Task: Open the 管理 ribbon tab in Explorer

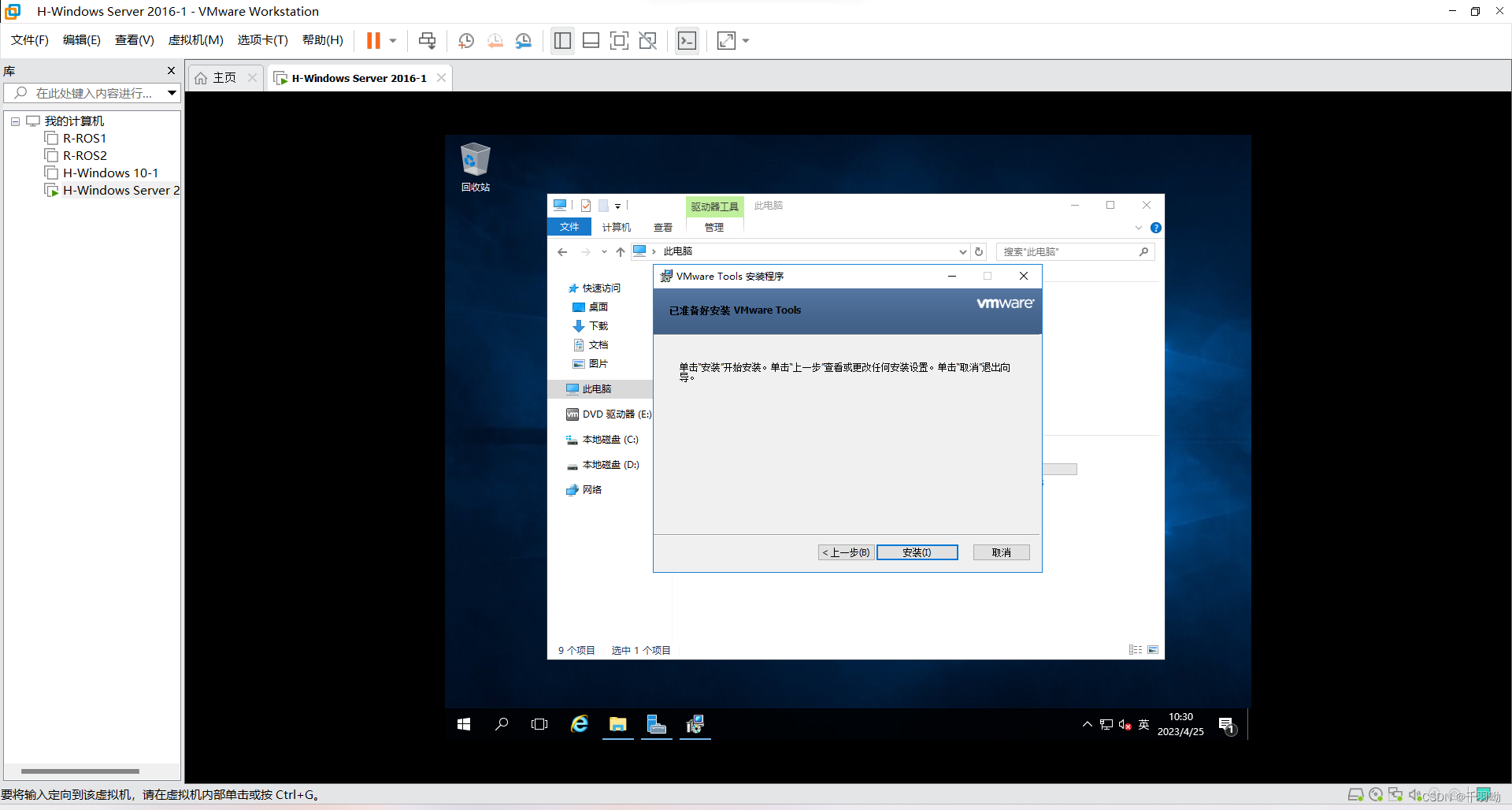Action: click(714, 227)
